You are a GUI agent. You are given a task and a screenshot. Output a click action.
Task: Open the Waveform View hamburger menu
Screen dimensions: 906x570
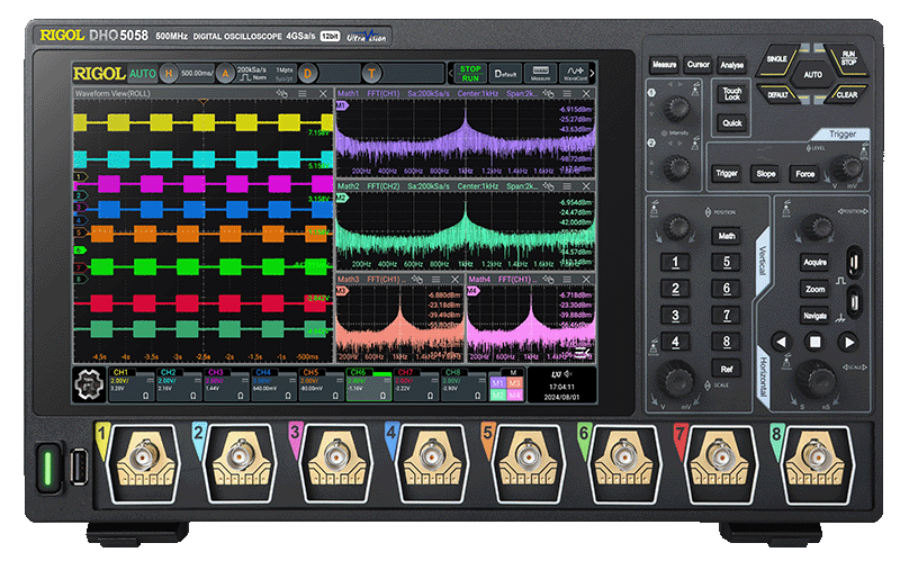point(302,93)
